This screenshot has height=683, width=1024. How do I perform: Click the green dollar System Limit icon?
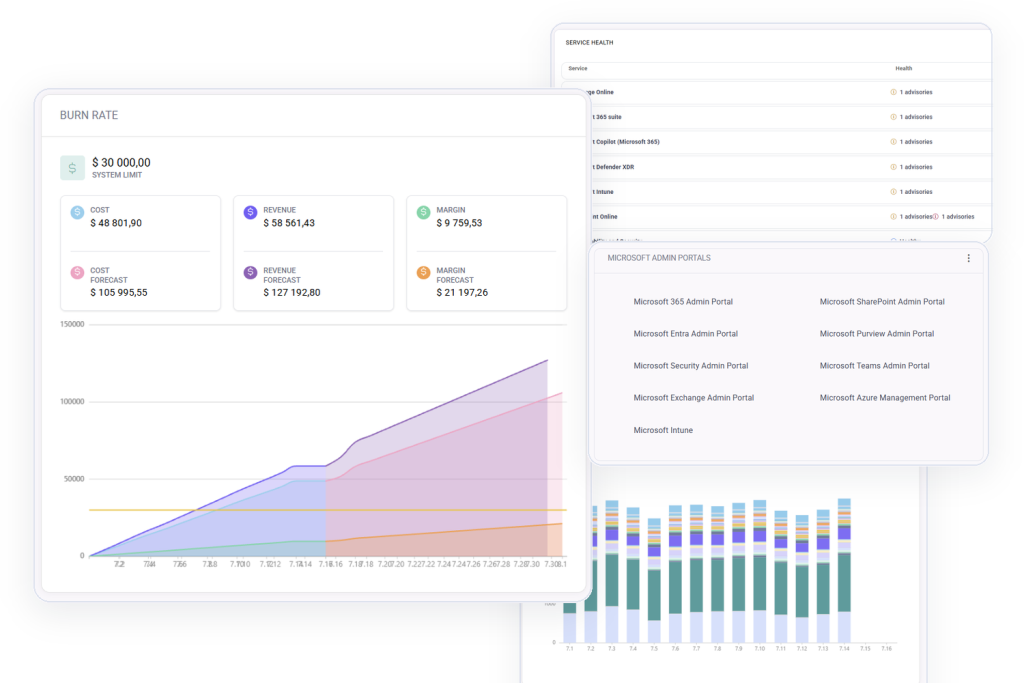pos(72,168)
